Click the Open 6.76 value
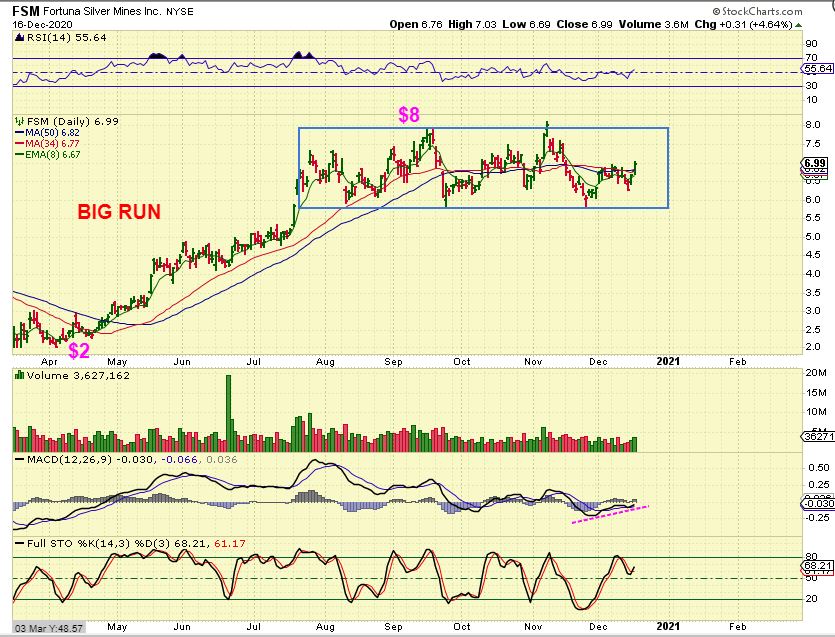The width and height of the screenshot is (835, 637). tap(415, 24)
